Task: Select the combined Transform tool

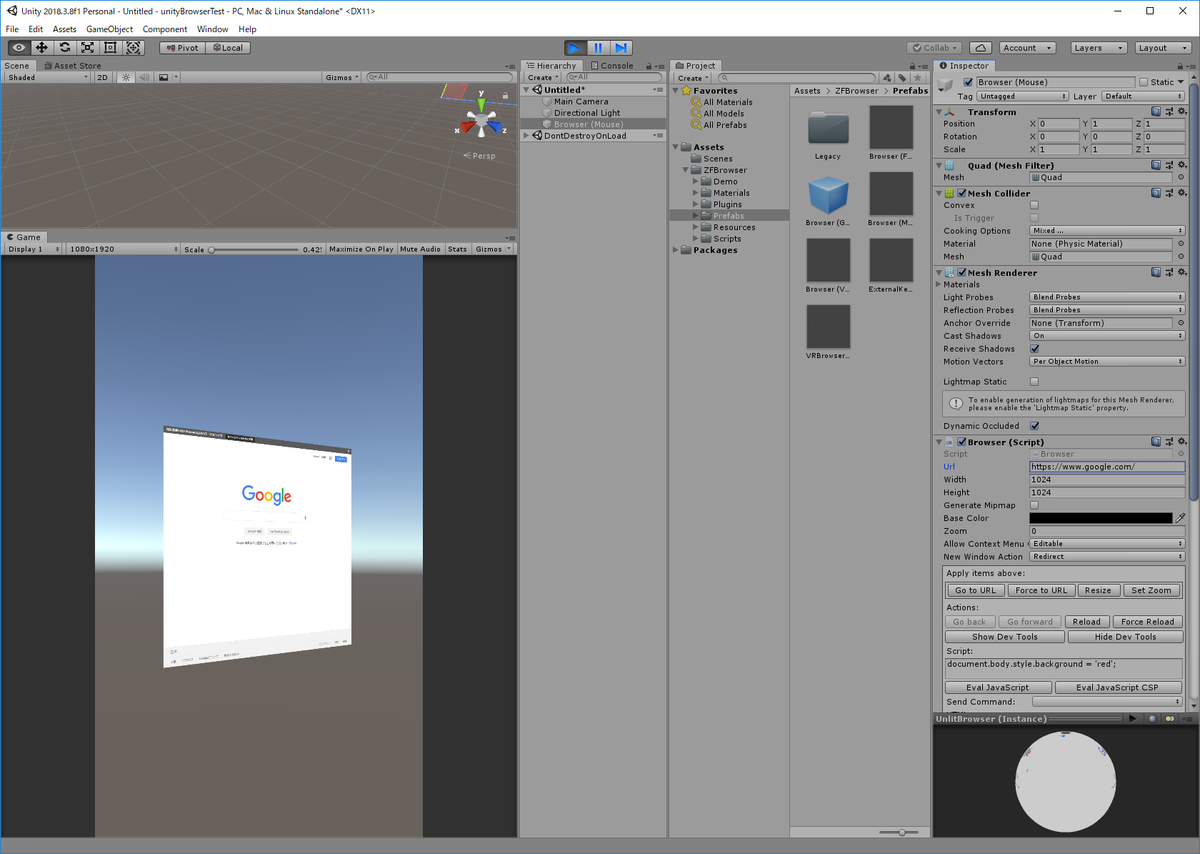Action: (134, 47)
